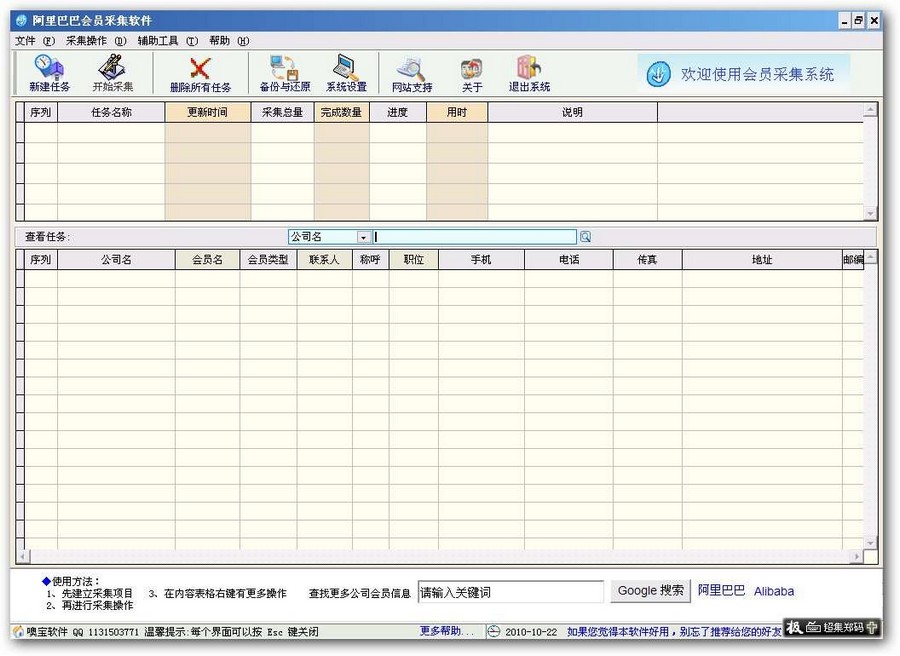This screenshot has width=900, height=656.
Task: Click the recommend-to-friends message in the status bar
Action: coord(674,631)
